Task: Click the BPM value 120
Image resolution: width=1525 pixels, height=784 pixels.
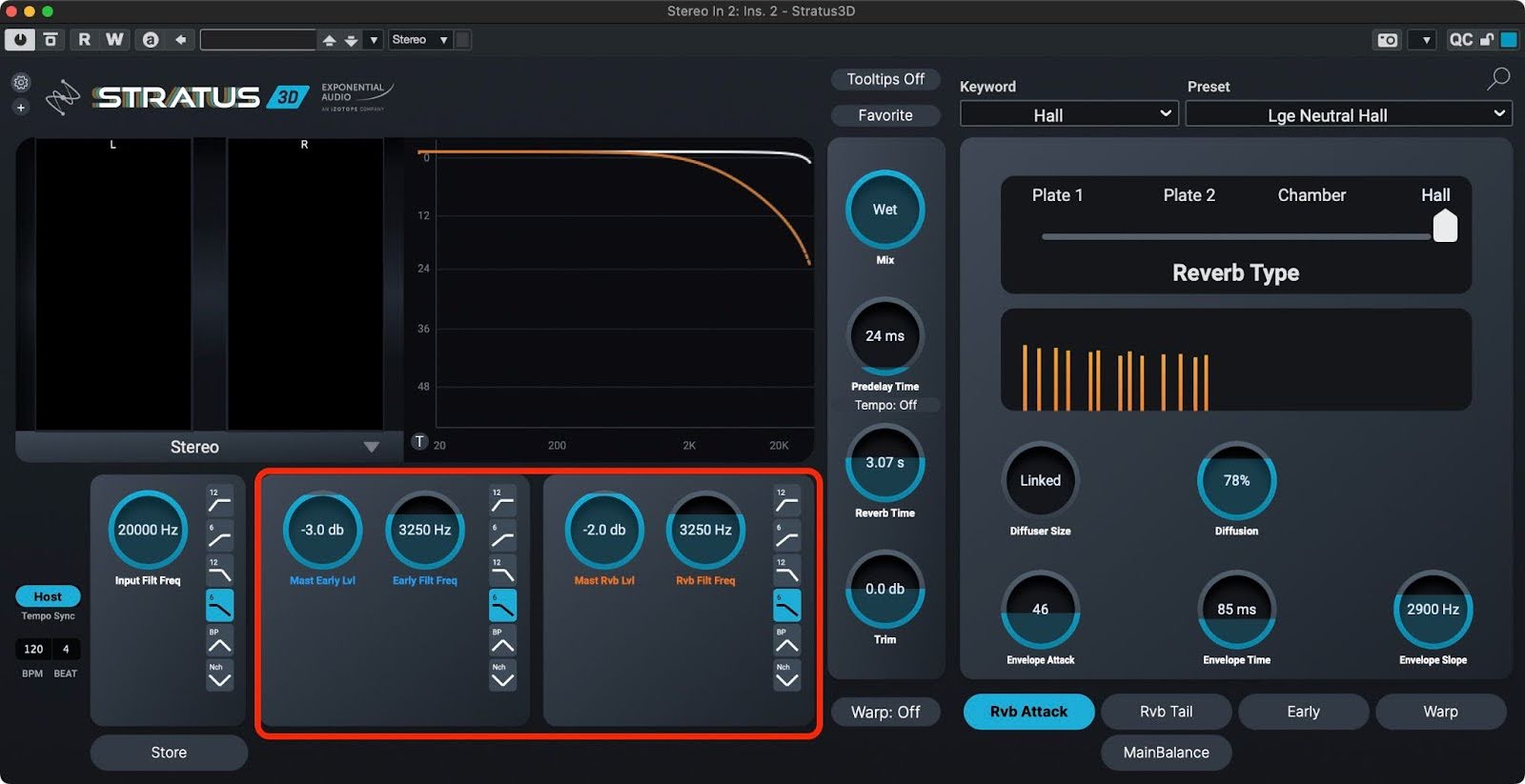Action: pos(33,650)
